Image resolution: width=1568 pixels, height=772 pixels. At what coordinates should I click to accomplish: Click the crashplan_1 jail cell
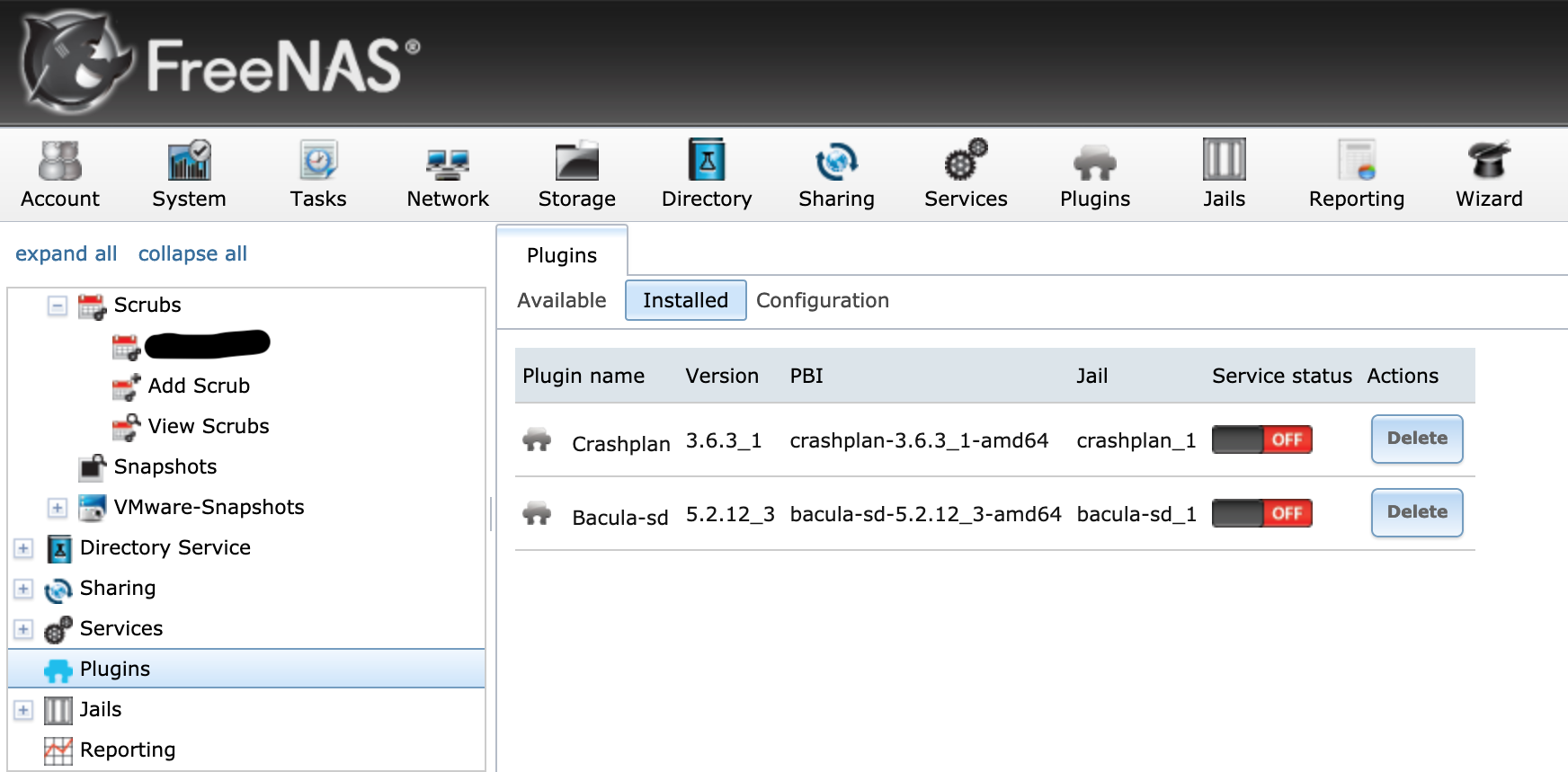click(1136, 440)
